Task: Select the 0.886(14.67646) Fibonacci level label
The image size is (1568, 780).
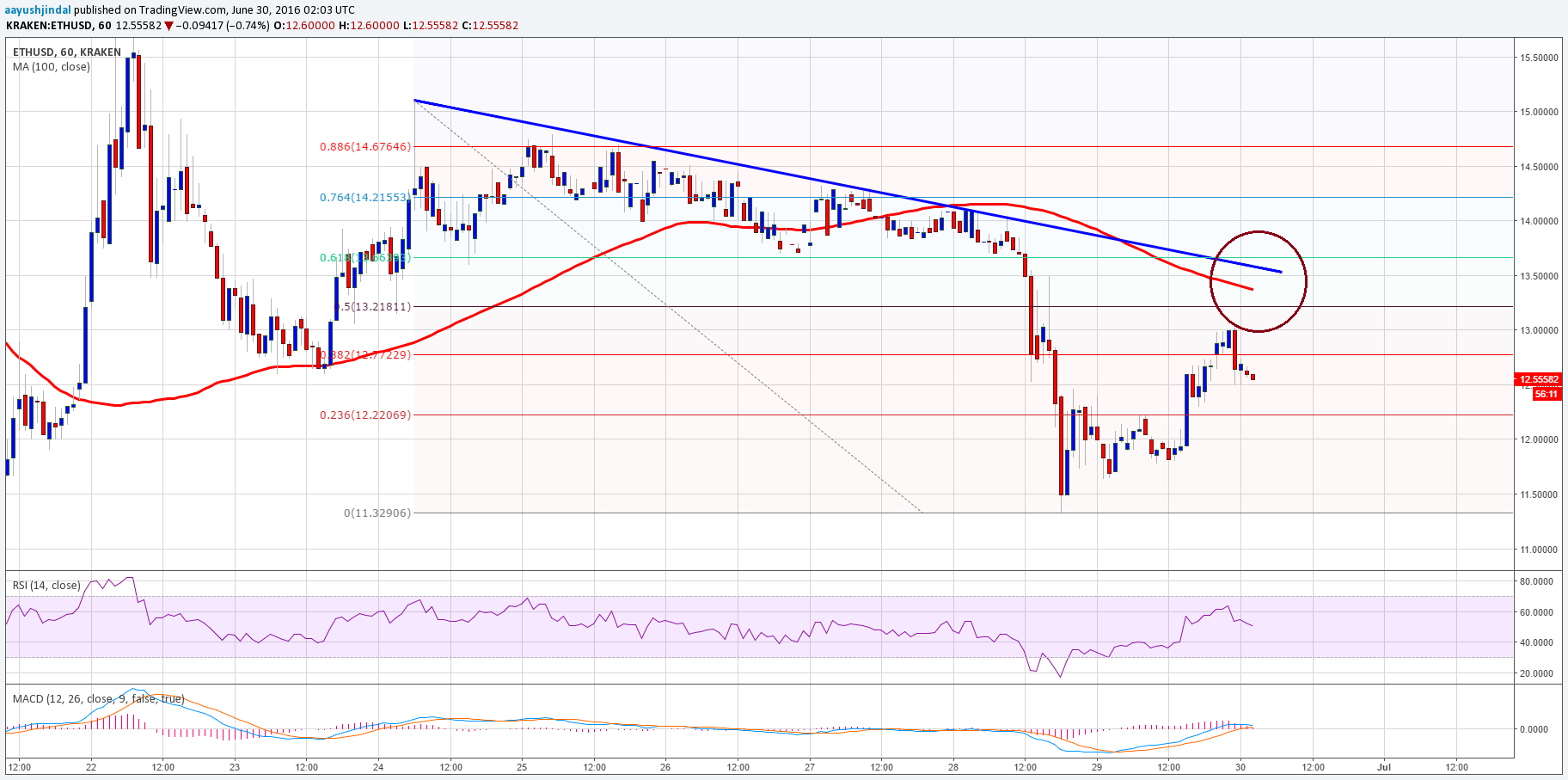Action: (365, 147)
